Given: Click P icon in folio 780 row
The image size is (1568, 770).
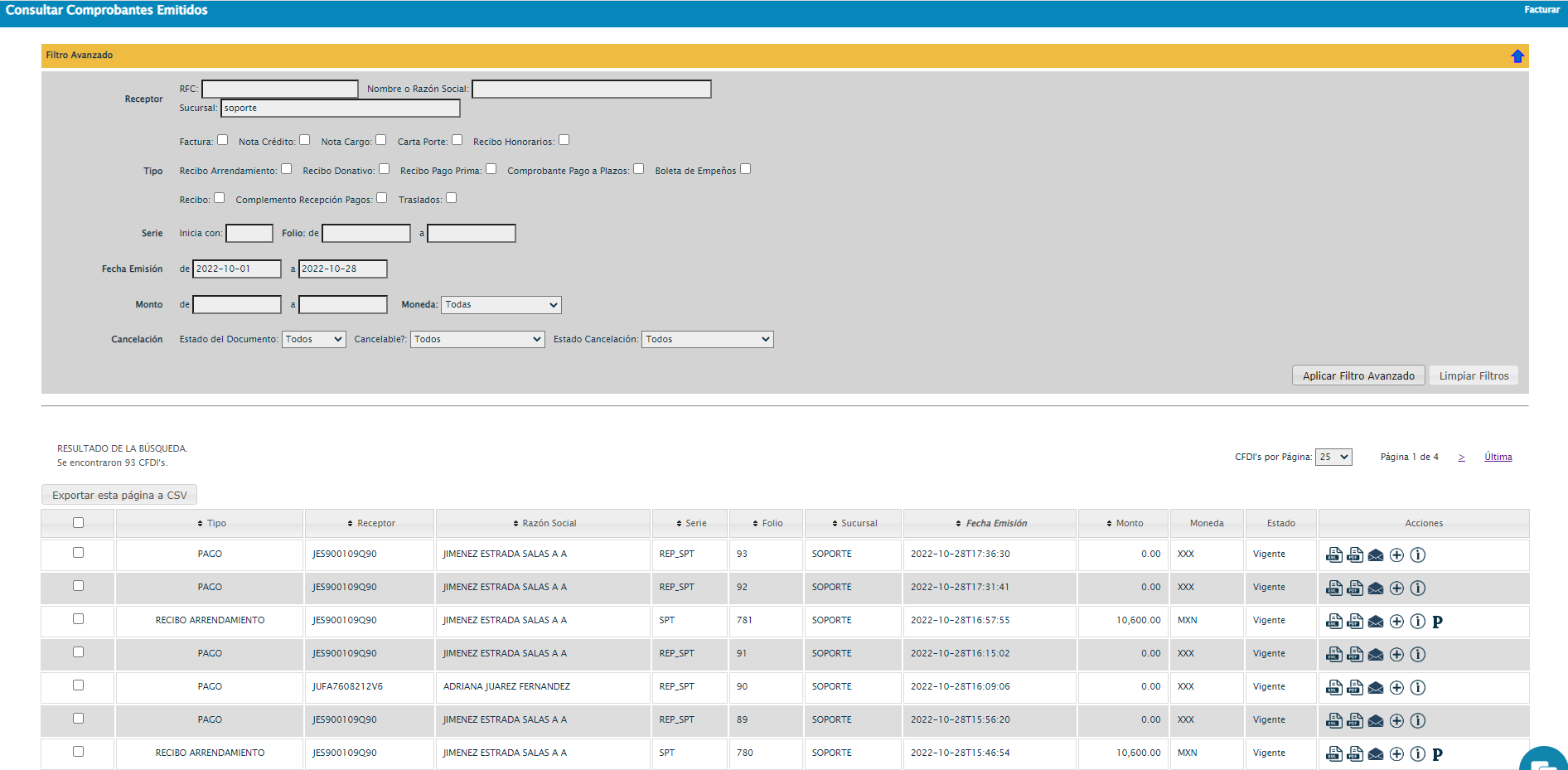Looking at the screenshot, I should tap(1438, 754).
